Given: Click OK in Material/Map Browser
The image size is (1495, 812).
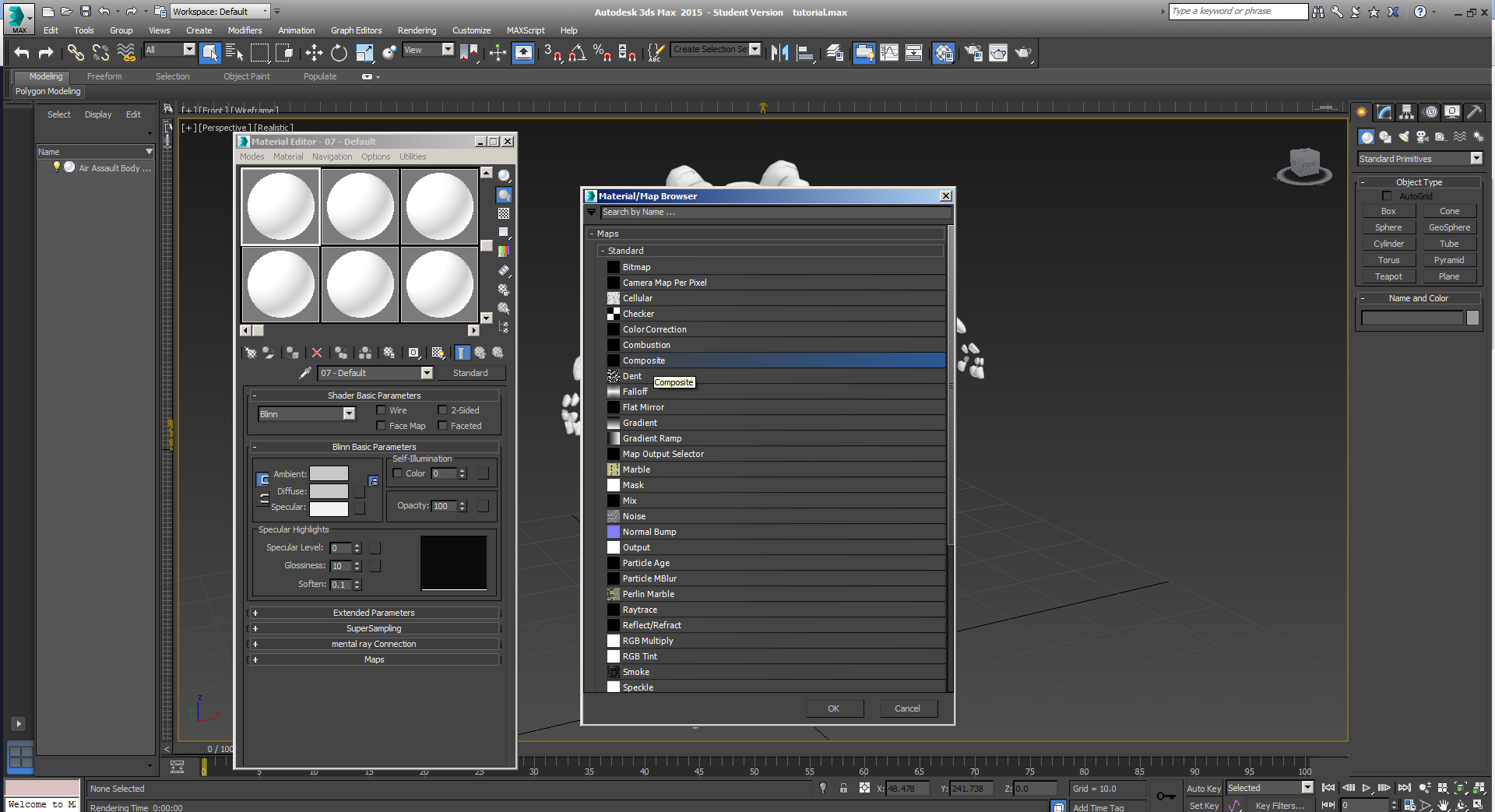Looking at the screenshot, I should coord(833,708).
